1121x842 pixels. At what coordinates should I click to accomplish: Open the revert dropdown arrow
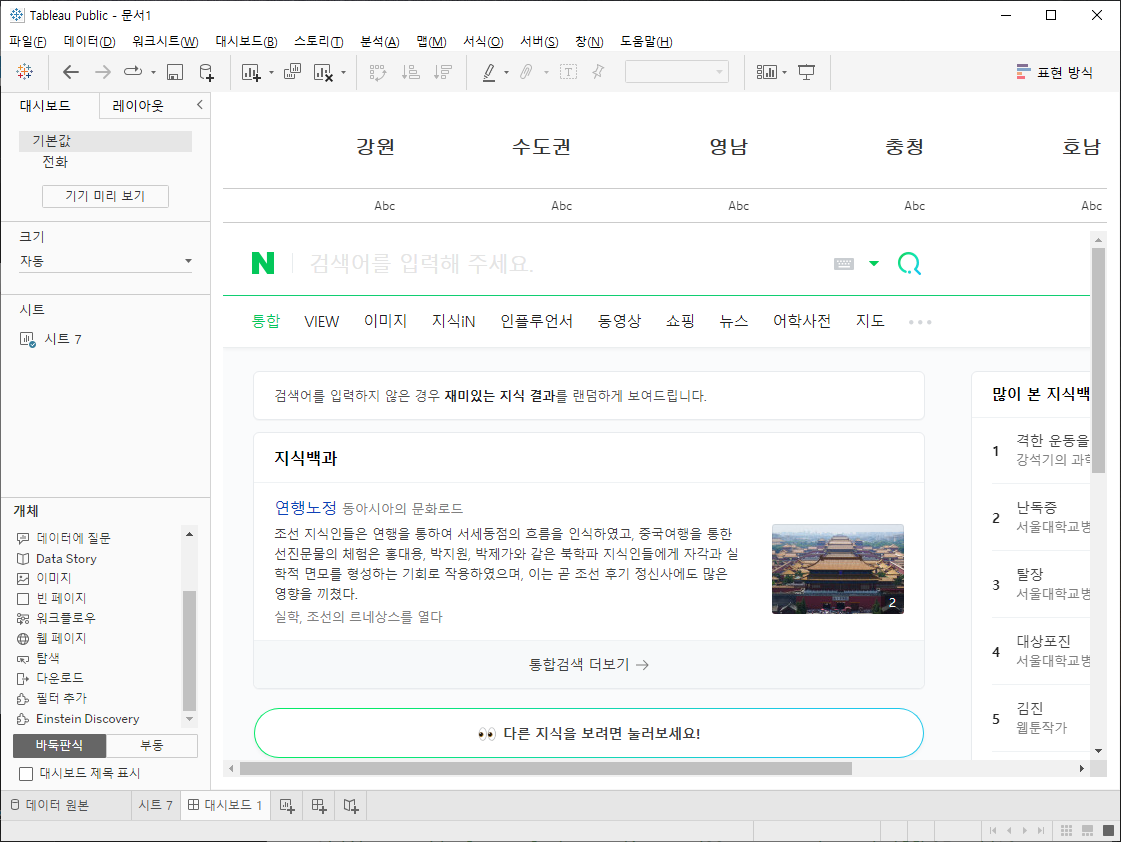[153, 72]
